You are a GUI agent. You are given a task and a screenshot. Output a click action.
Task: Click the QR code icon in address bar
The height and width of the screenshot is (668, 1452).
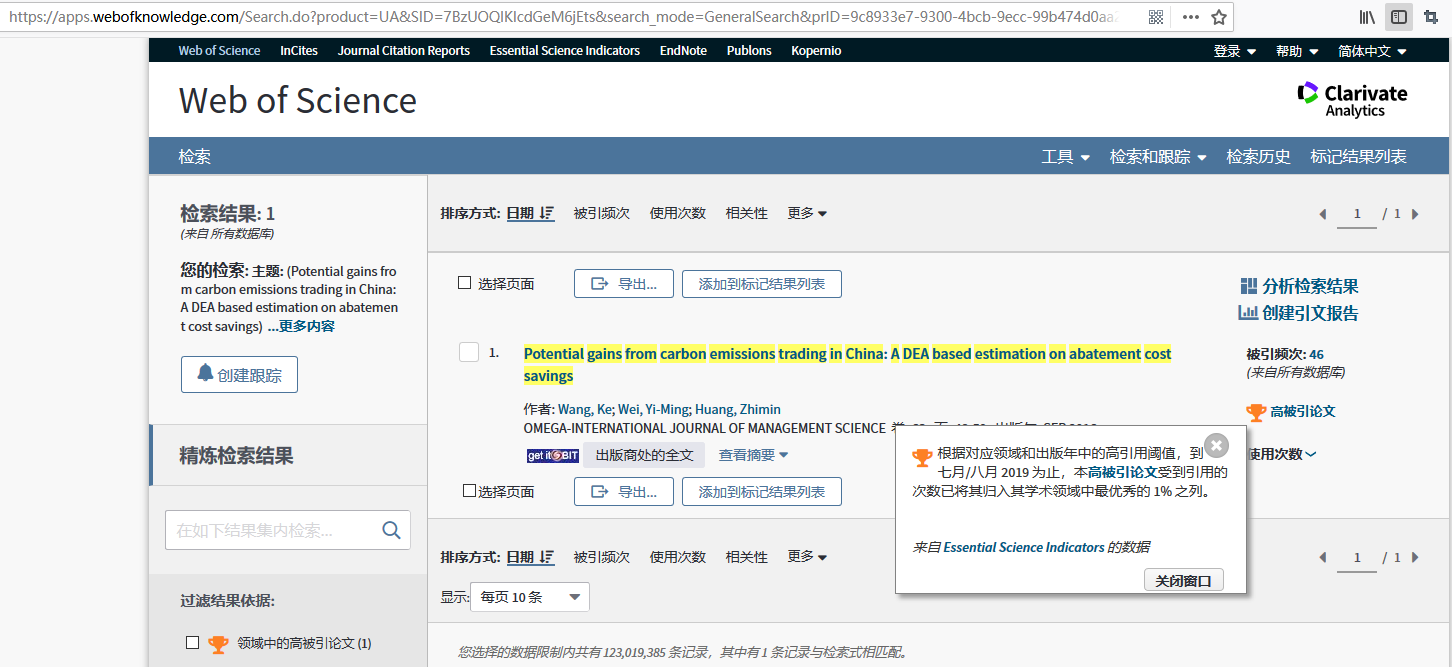1156,17
